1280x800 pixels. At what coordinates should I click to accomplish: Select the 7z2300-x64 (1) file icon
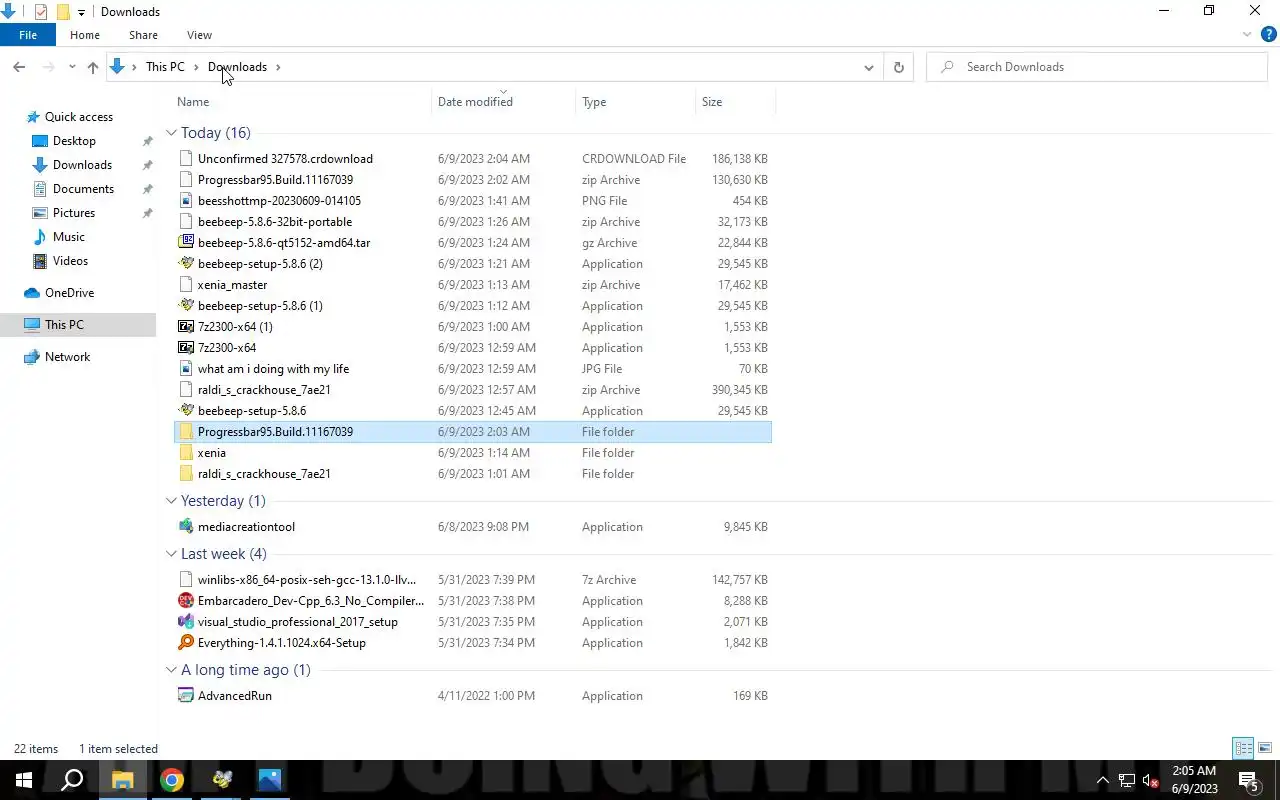coord(185,327)
